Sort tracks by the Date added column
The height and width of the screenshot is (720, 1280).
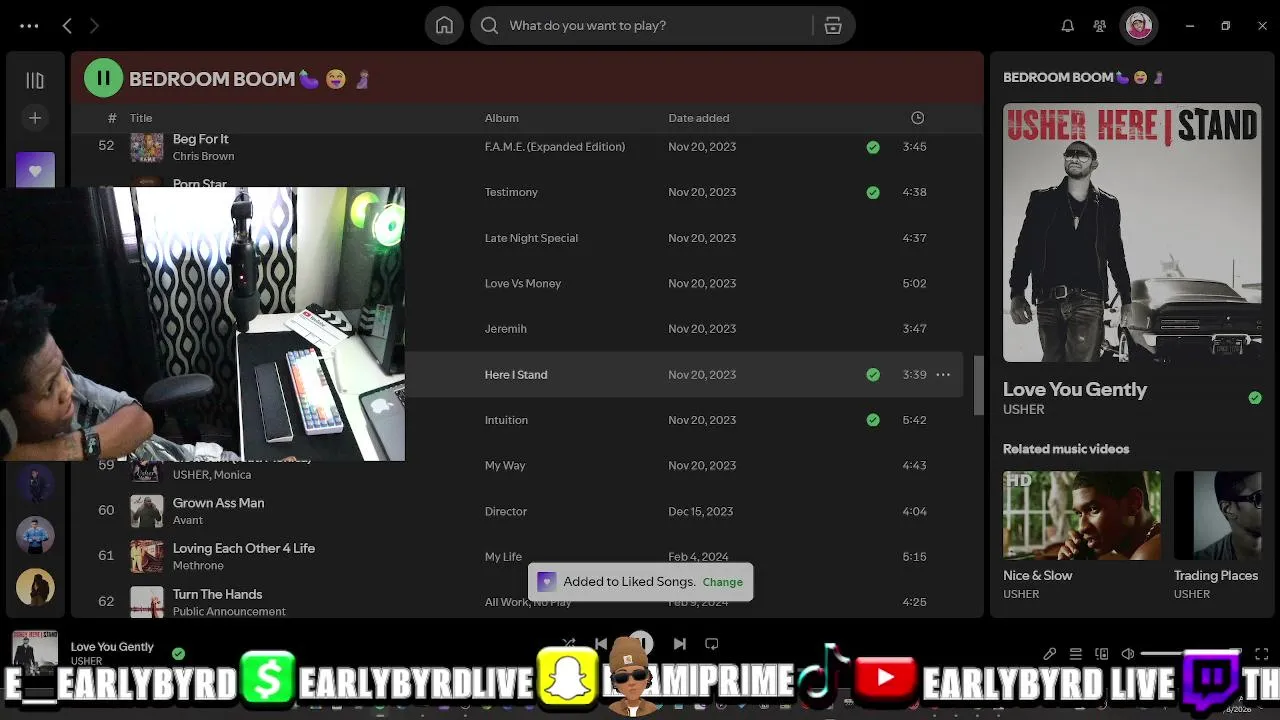point(699,118)
